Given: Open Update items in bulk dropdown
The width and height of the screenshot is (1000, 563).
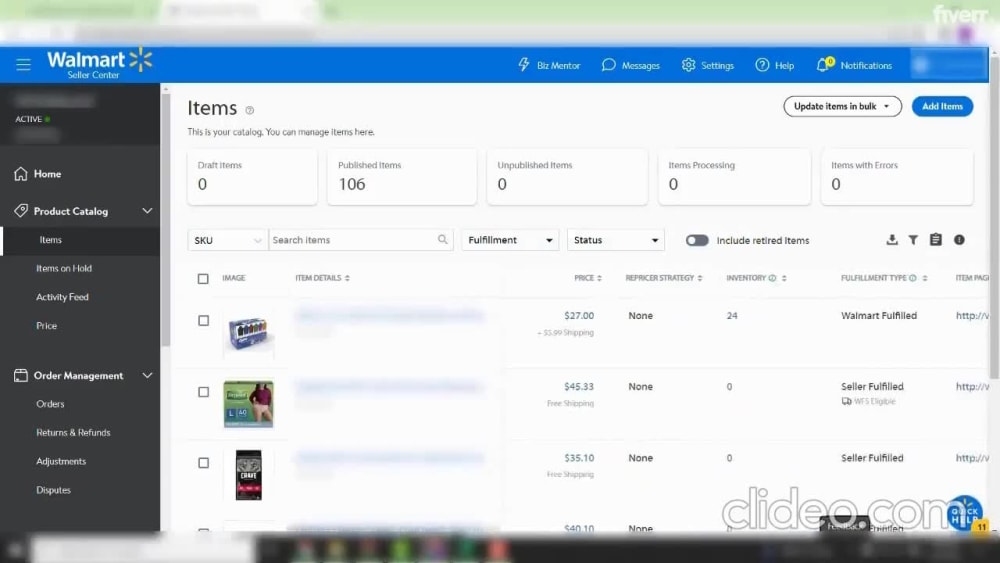Looking at the screenshot, I should pos(842,106).
